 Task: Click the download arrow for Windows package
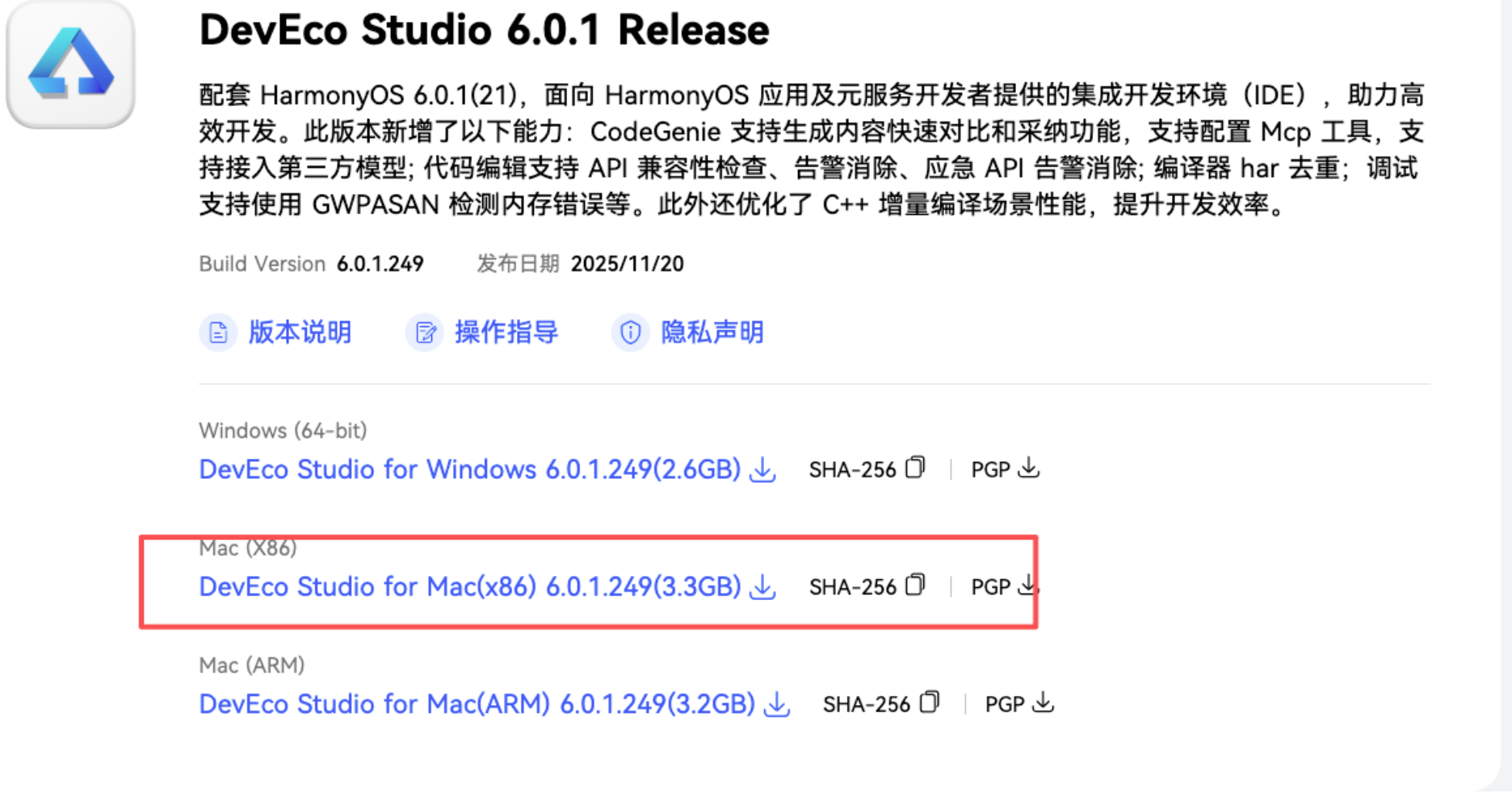pos(762,470)
